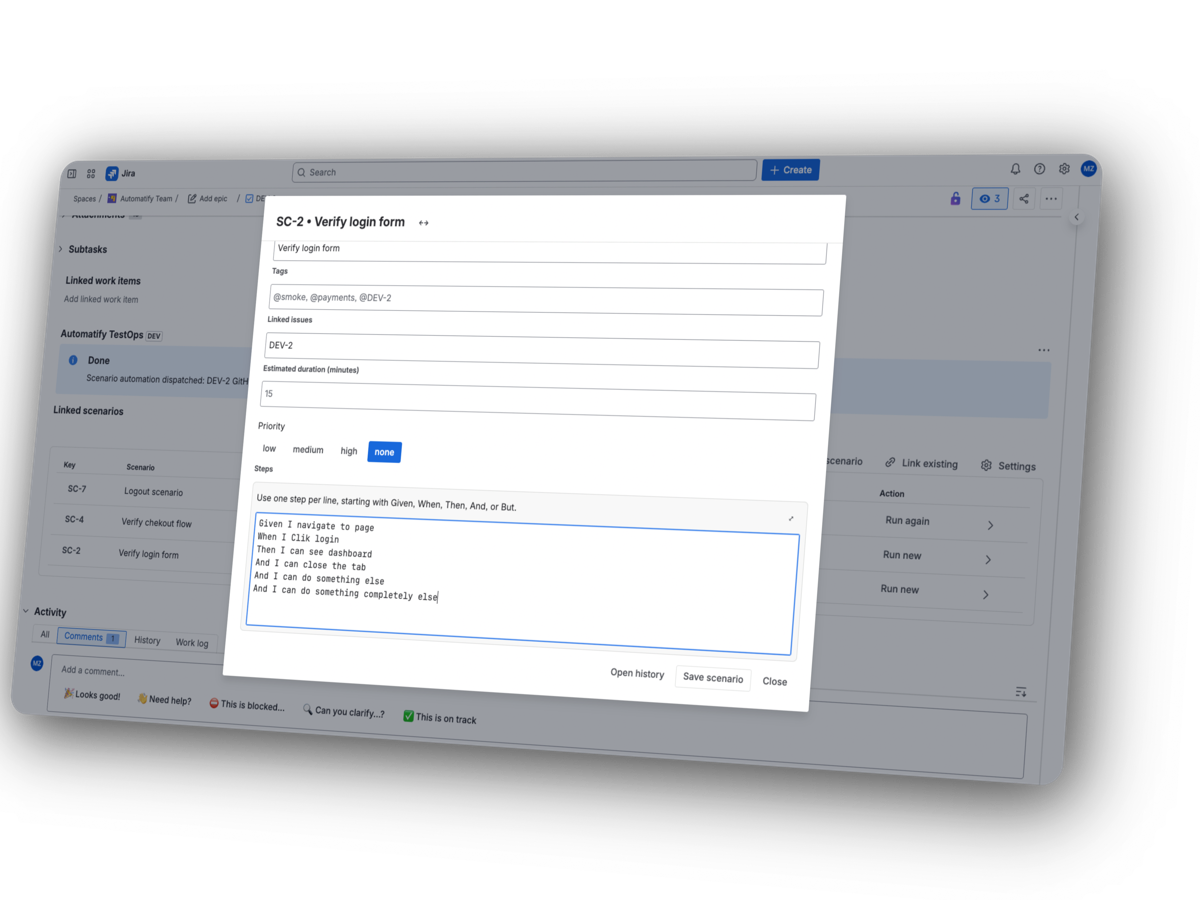Click the Jira logo

coord(121,173)
